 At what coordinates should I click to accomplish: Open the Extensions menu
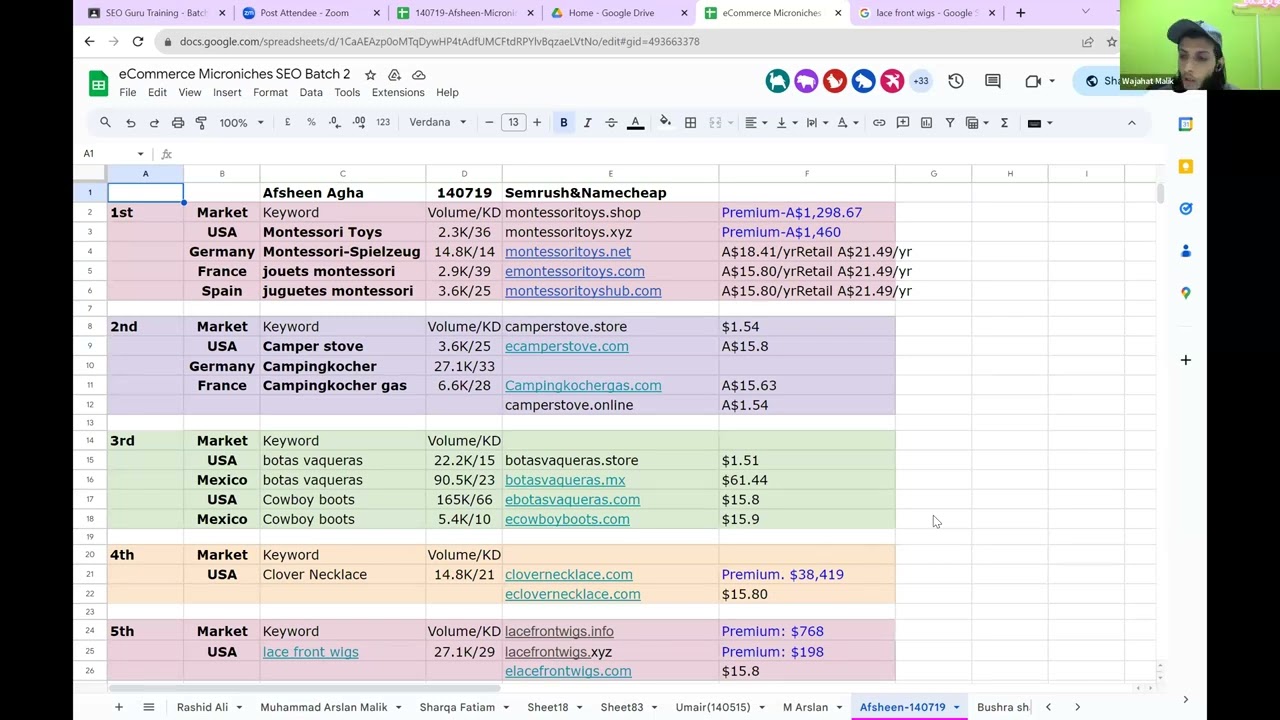pos(398,93)
